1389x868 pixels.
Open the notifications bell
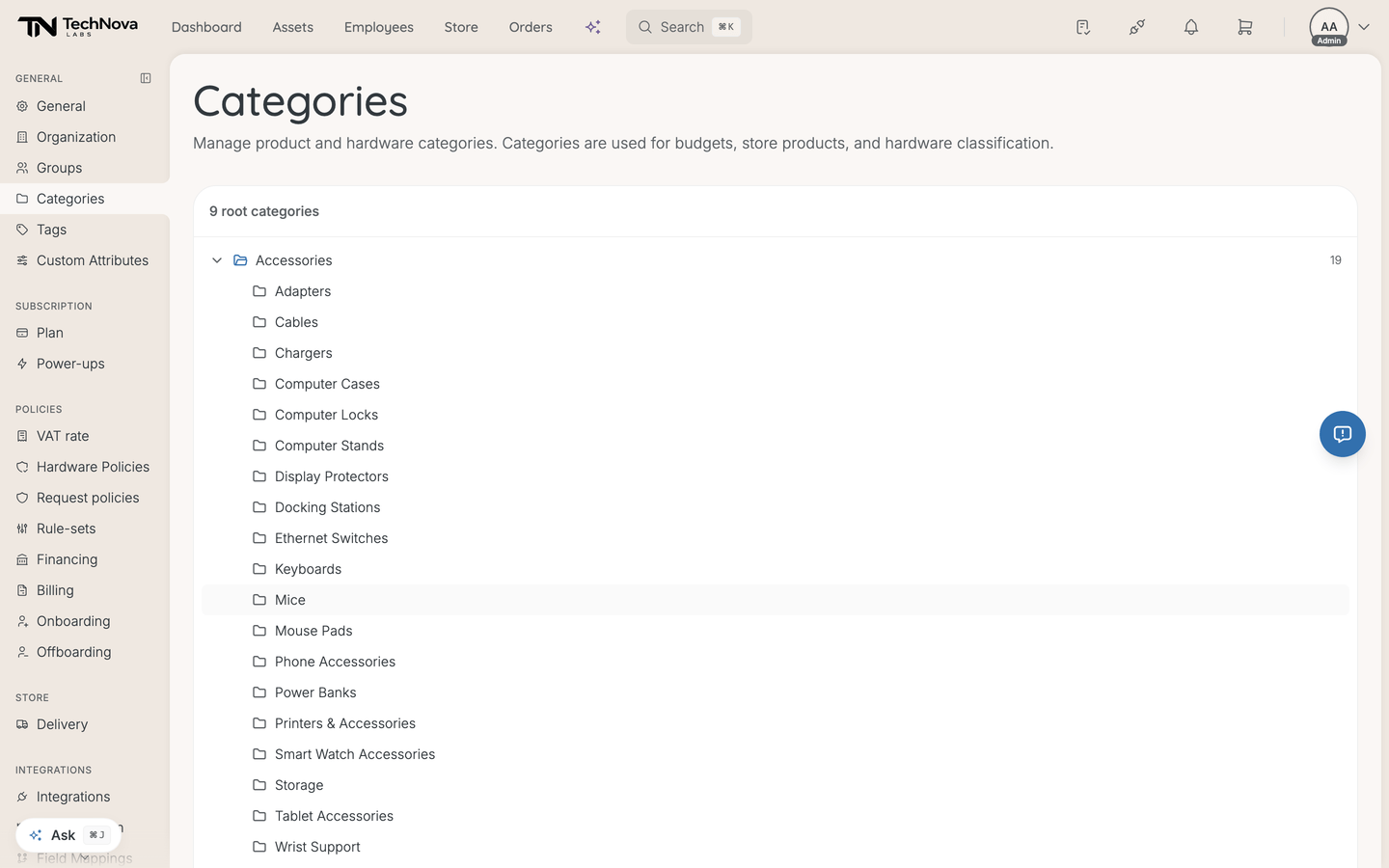click(x=1191, y=27)
